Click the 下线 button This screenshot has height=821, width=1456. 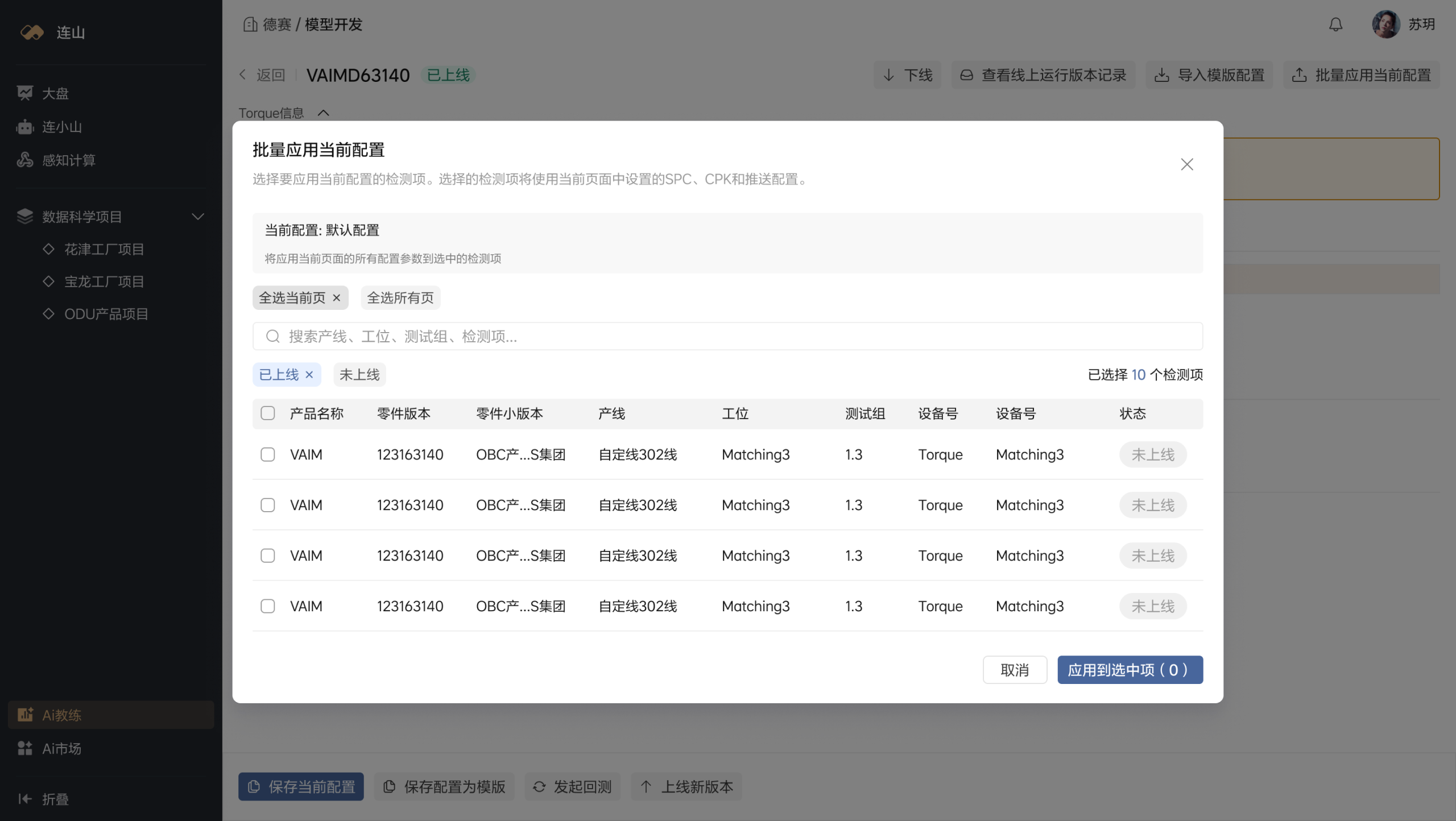(907, 75)
